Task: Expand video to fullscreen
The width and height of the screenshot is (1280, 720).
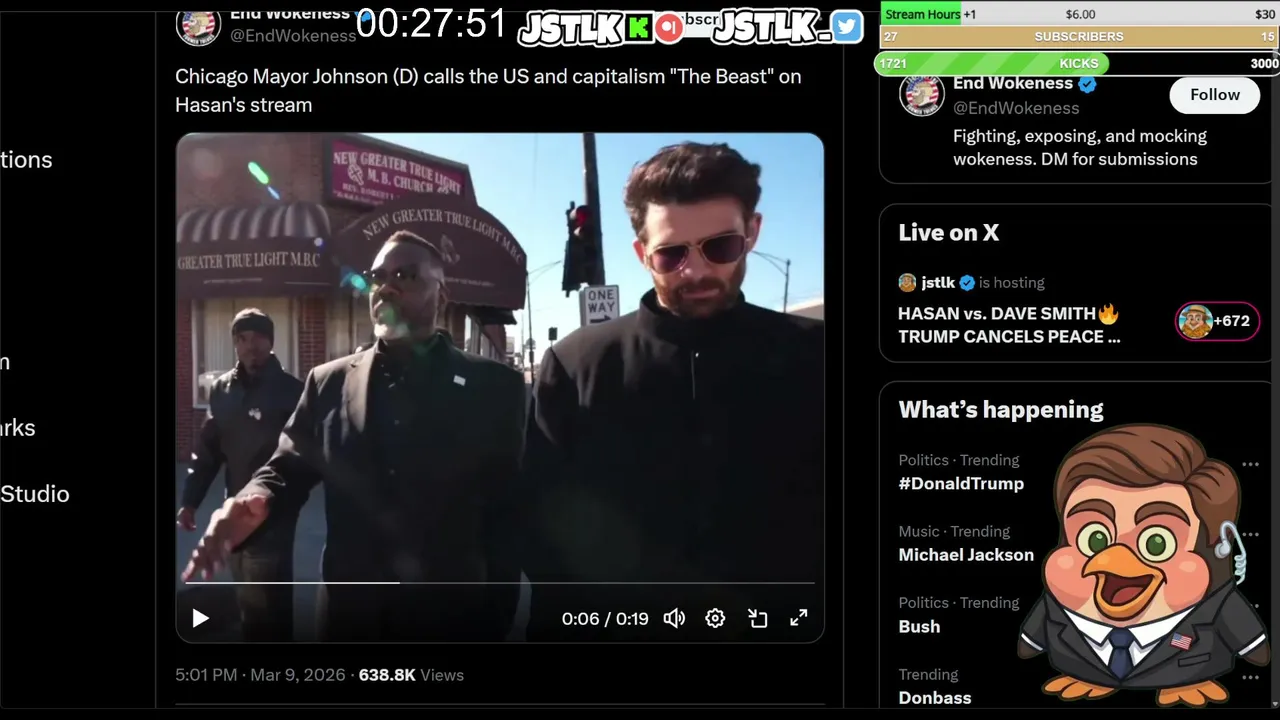Action: (x=798, y=618)
